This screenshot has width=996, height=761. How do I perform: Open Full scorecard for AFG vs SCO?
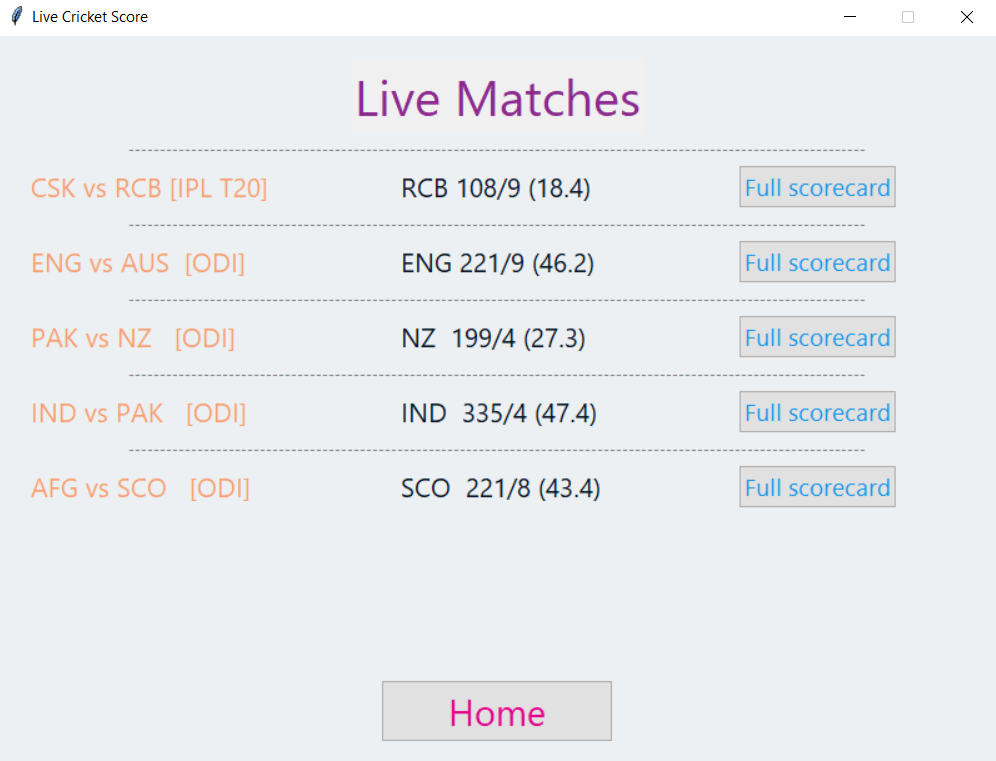817,487
